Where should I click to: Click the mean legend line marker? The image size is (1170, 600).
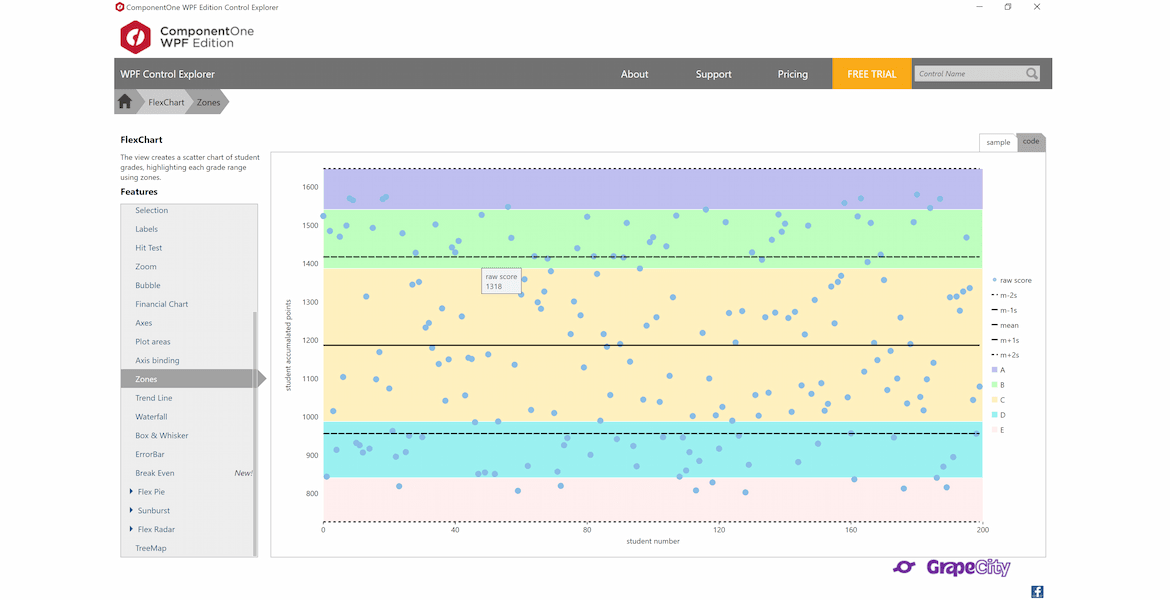[995, 325]
